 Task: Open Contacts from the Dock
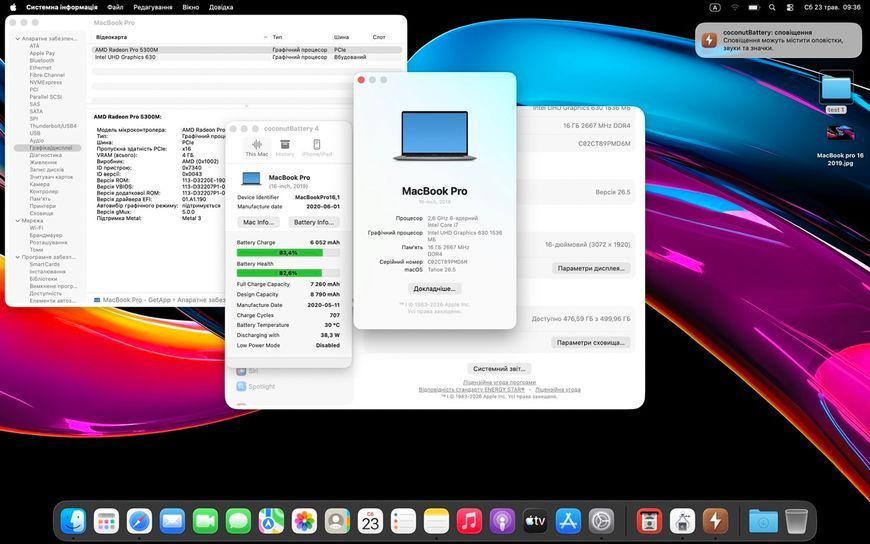coord(337,521)
